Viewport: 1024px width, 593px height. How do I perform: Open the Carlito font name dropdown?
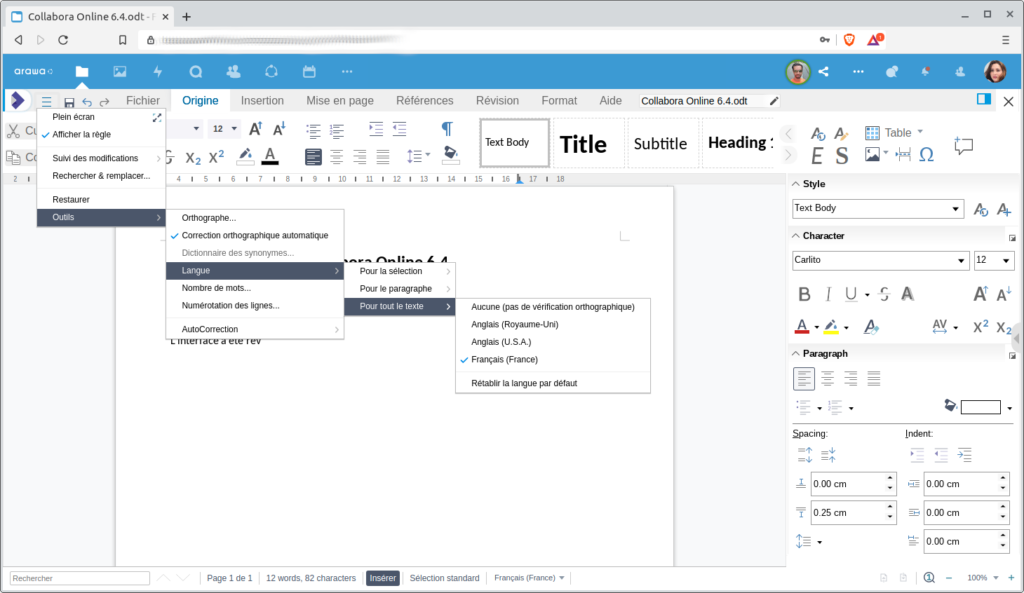961,261
